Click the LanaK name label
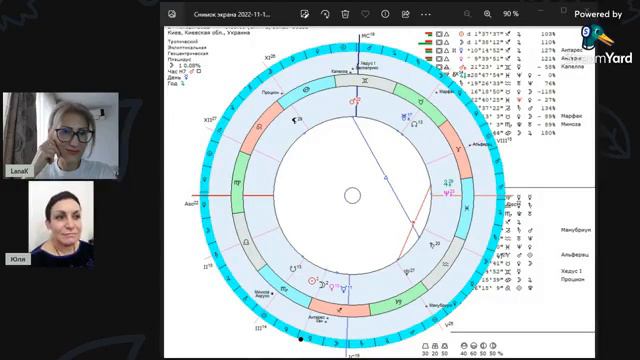640x360 pixels. (x=19, y=171)
